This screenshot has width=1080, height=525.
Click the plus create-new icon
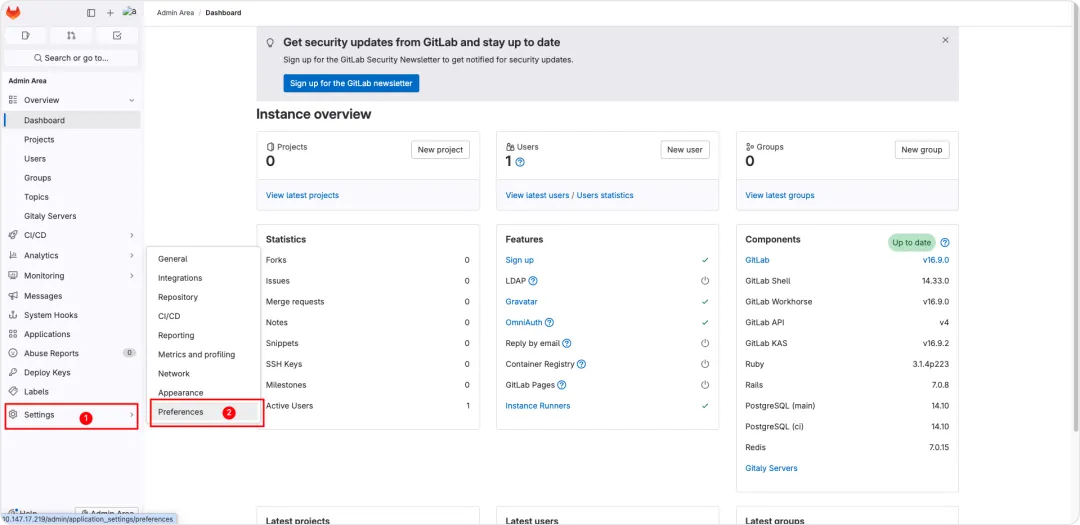(110, 13)
